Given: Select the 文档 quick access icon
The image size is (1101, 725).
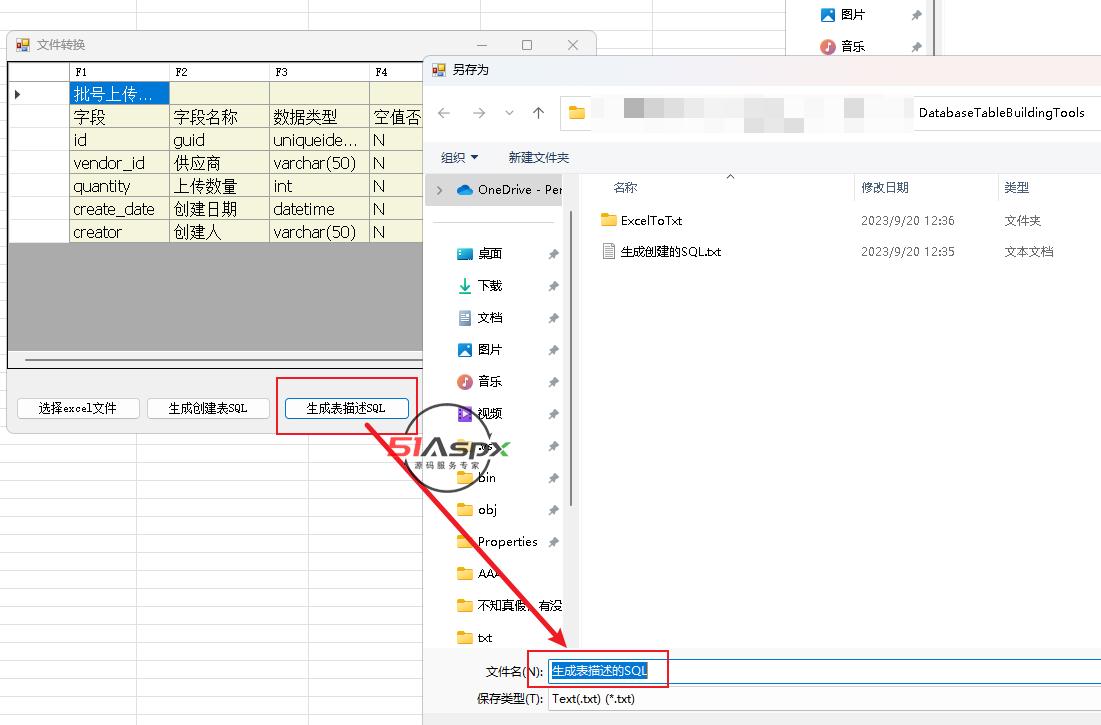Looking at the screenshot, I should pos(465,318).
